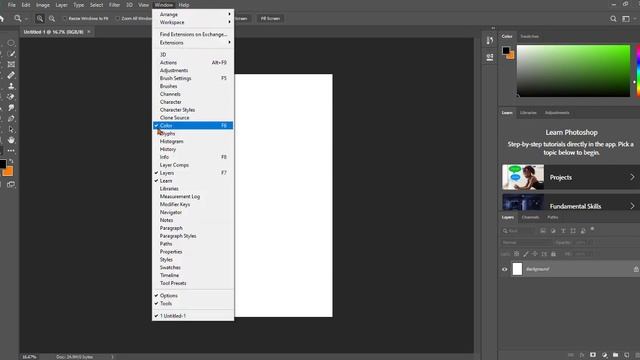Open the Paths tab

[x=553, y=217]
